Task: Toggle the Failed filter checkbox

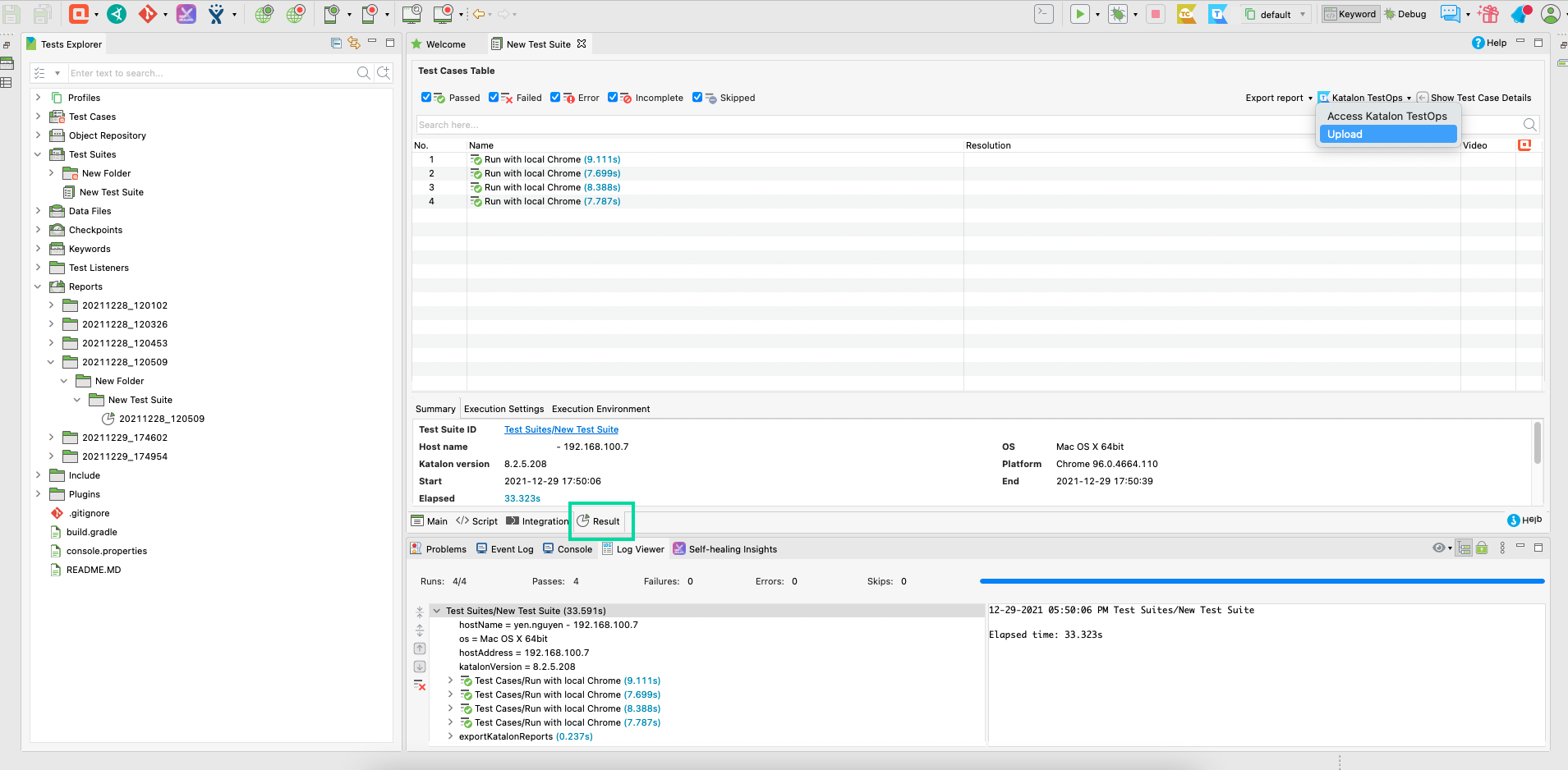Action: pos(494,98)
